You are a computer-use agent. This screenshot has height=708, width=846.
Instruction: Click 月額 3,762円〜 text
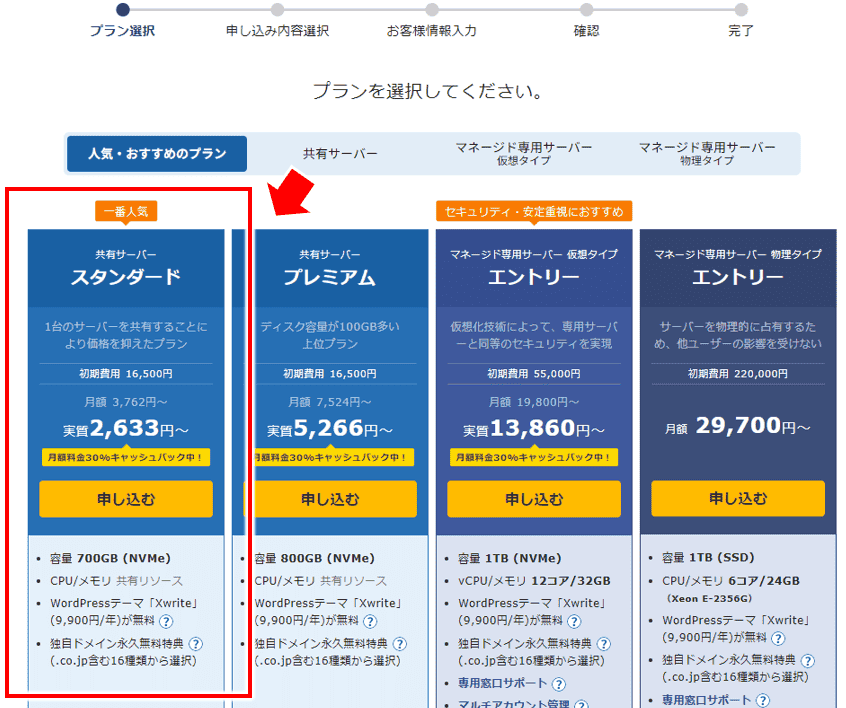coord(126,402)
